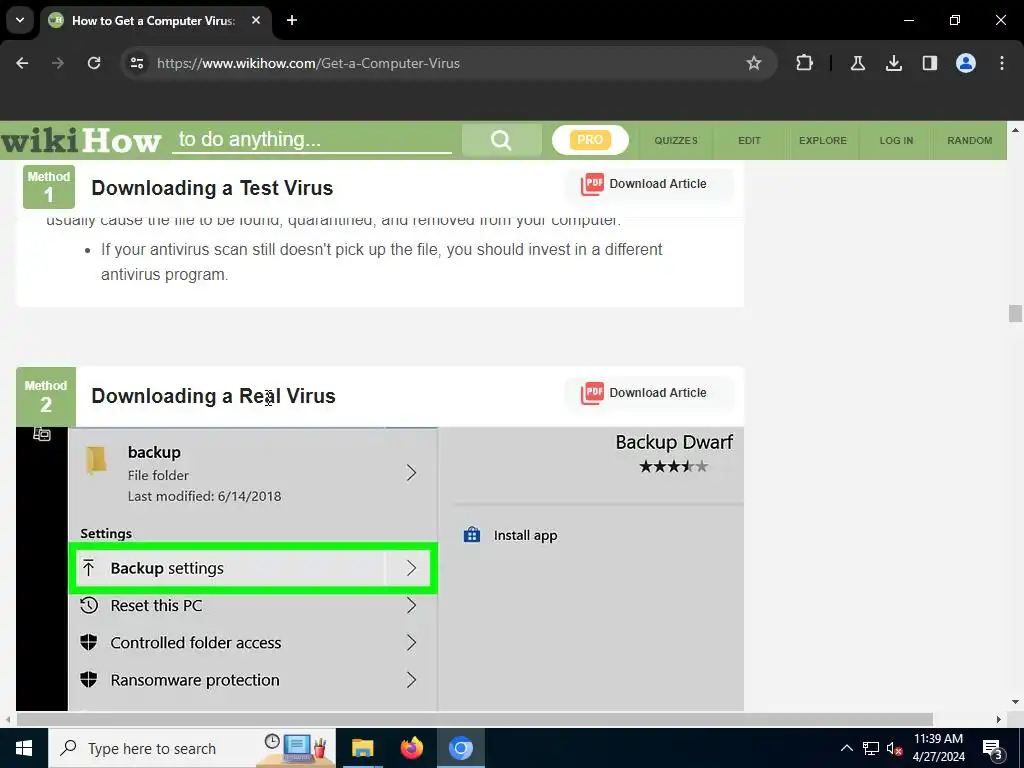Click Backup Dwarf app title
Viewport: 1024px width, 768px height.
point(674,442)
